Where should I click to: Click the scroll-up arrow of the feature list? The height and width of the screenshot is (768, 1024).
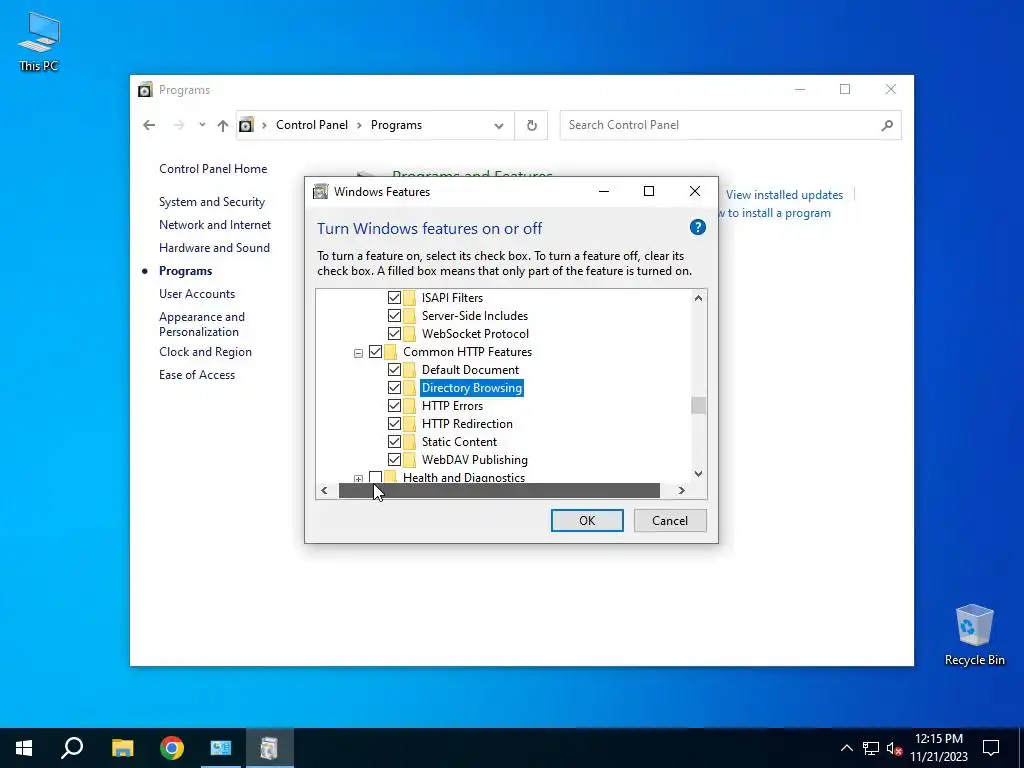click(x=698, y=298)
